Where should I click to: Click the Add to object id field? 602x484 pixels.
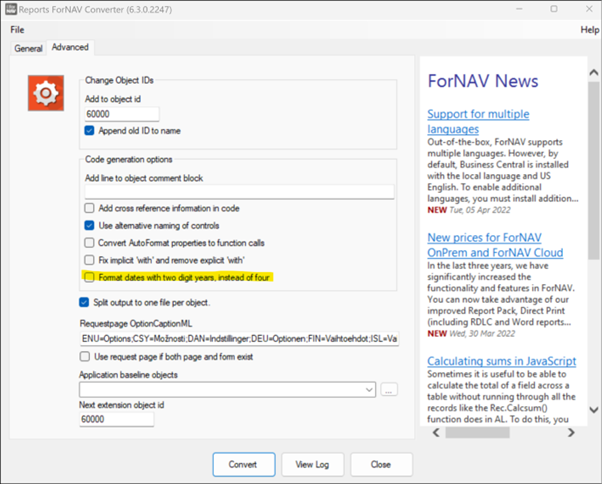122,114
